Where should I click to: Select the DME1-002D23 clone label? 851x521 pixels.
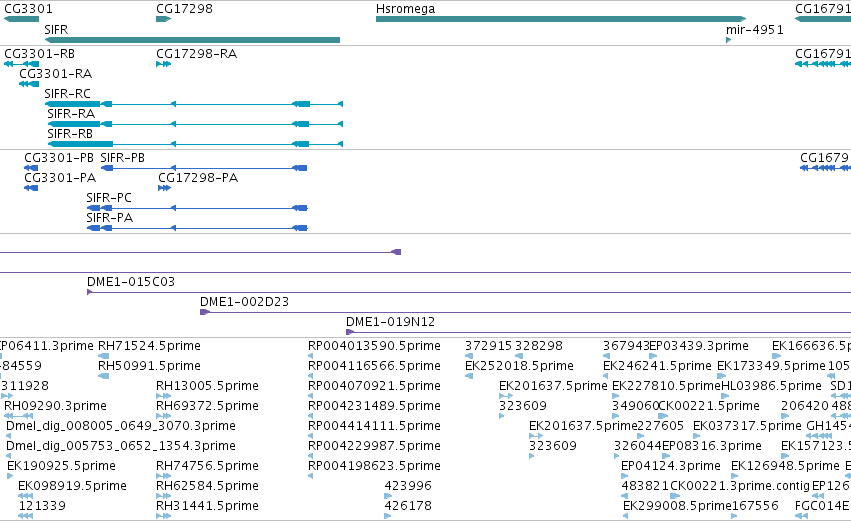pyautogui.click(x=244, y=302)
